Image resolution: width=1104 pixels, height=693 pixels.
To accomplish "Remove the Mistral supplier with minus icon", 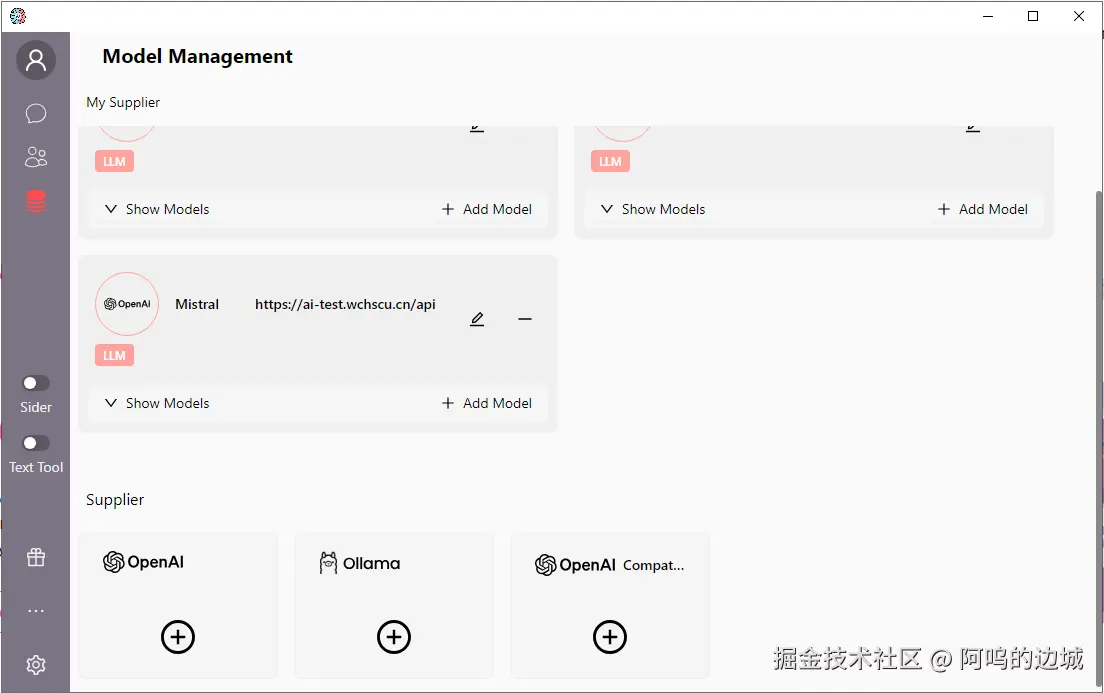I will 525,319.
